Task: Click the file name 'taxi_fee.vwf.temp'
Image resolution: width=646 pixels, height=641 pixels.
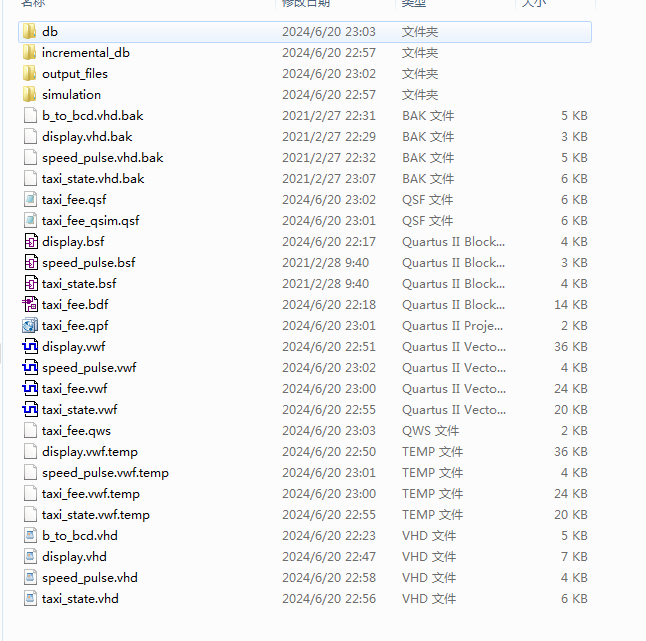Action: (x=91, y=494)
